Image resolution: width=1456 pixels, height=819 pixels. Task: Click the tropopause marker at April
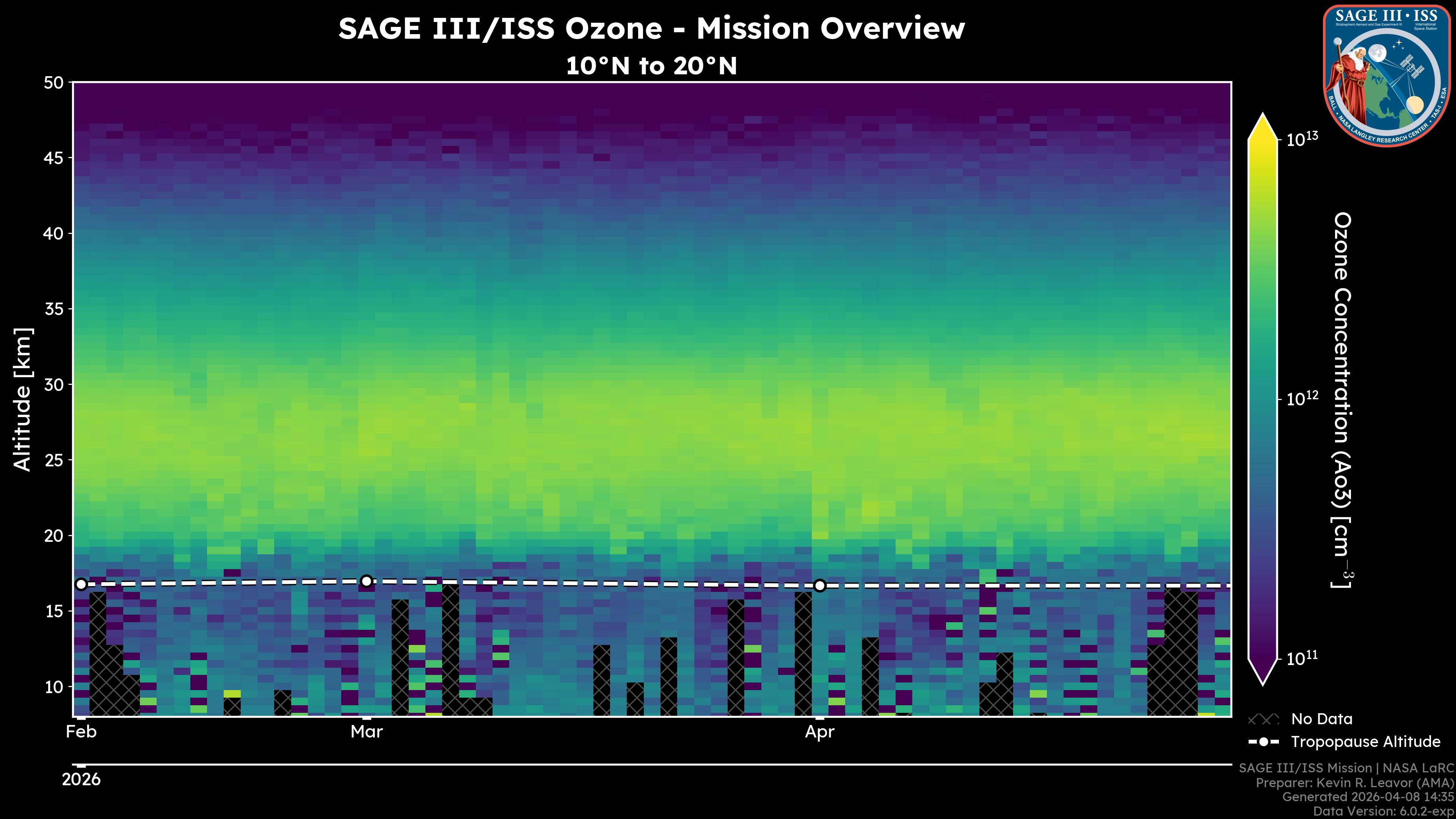[x=819, y=585]
